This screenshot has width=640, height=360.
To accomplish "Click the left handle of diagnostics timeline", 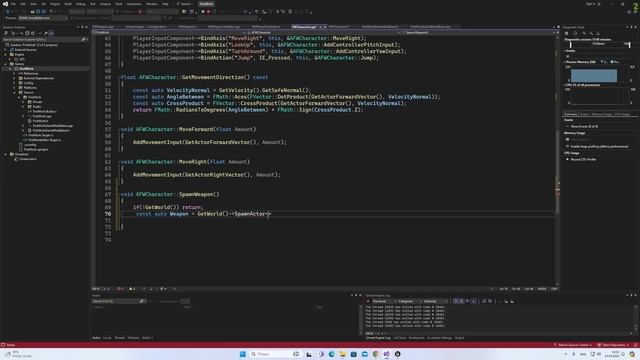I will (571, 44).
